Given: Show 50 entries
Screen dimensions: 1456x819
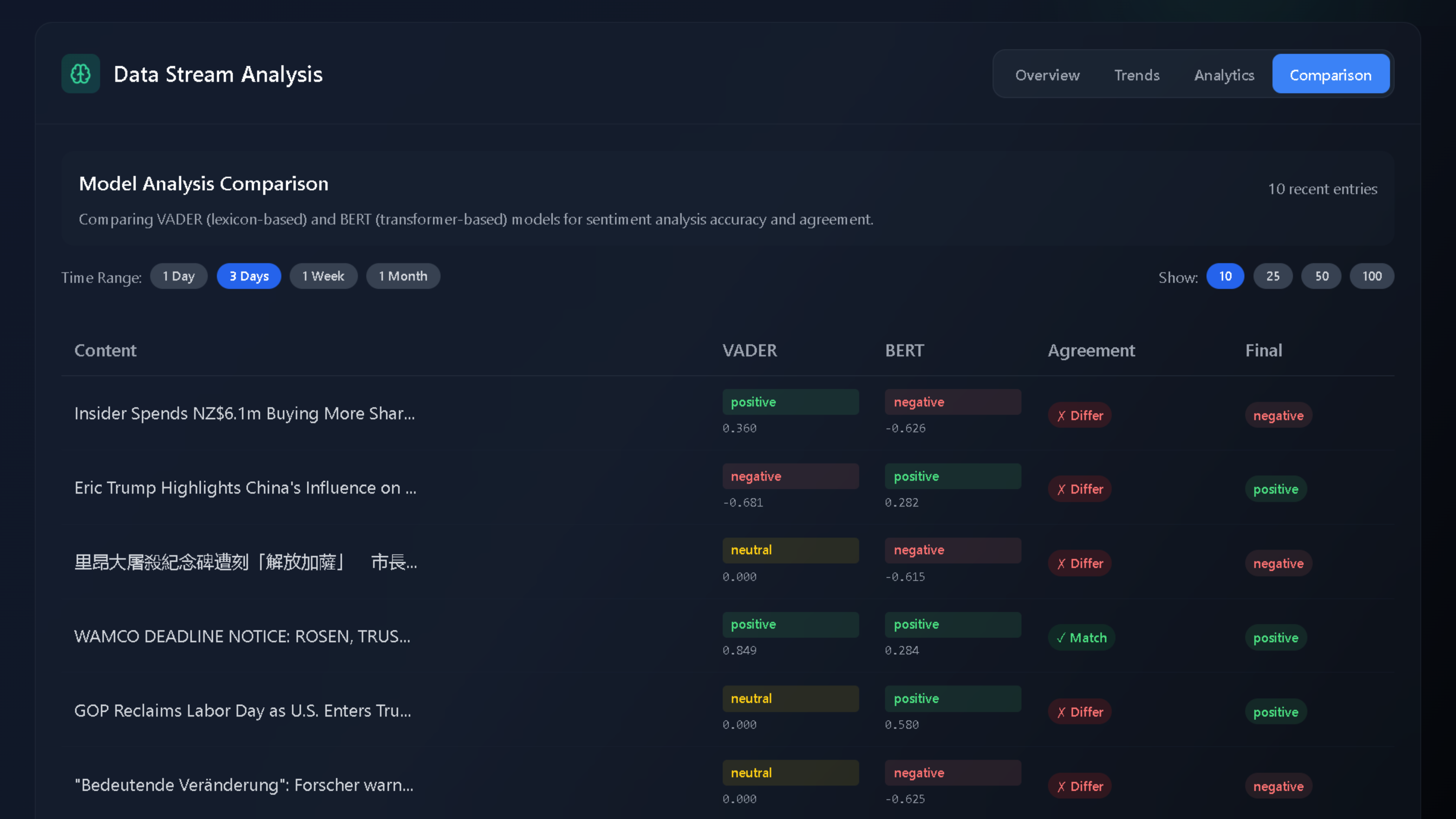Looking at the screenshot, I should point(1322,277).
